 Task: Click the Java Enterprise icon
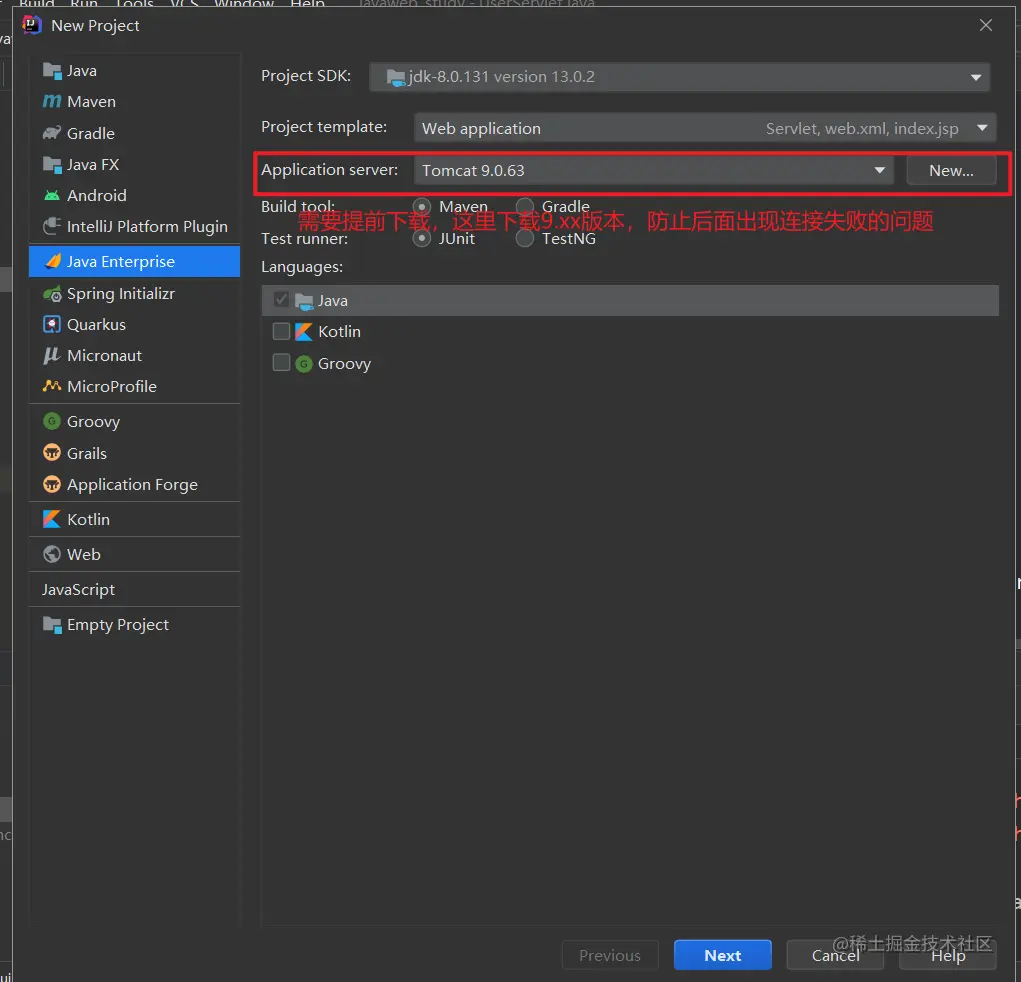53,261
